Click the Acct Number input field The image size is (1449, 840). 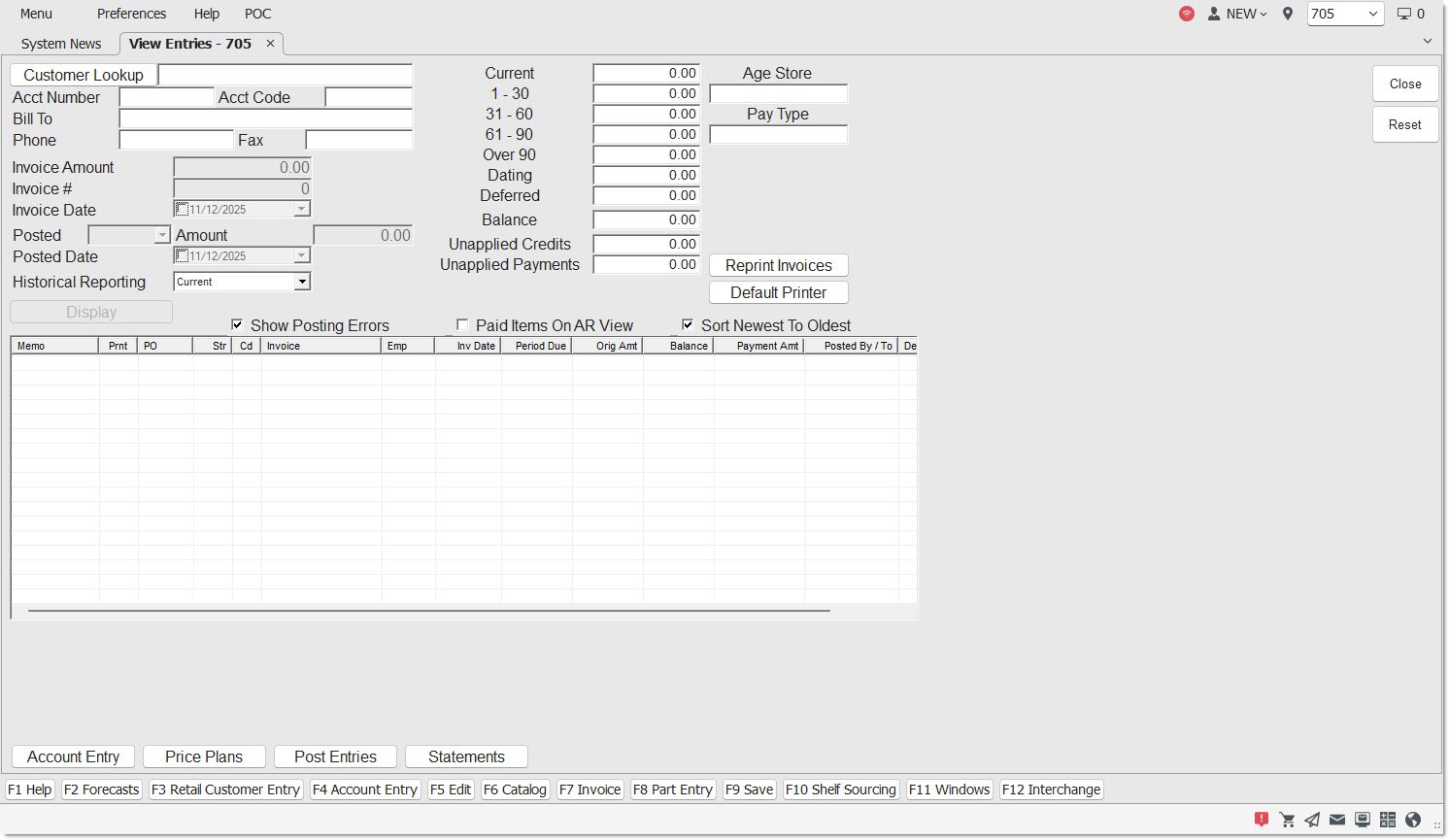pyautogui.click(x=166, y=97)
